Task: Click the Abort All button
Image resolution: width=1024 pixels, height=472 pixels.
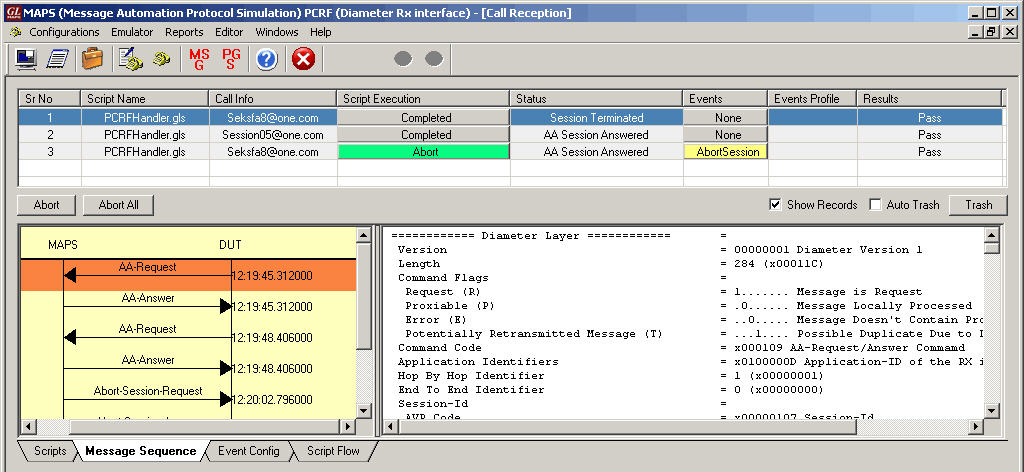Action: coord(118,205)
